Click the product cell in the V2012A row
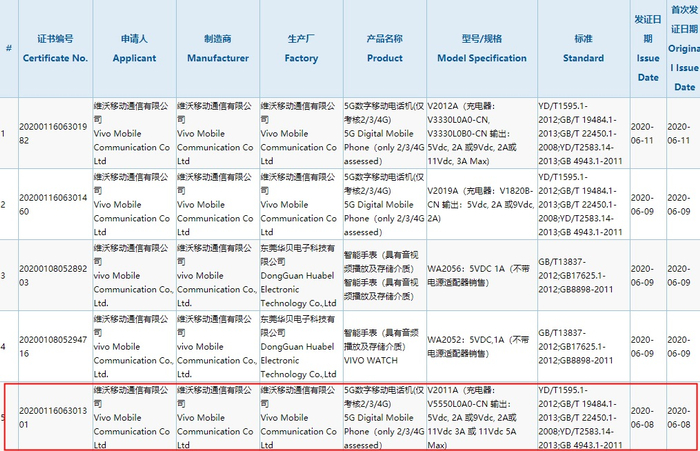Image resolution: width=700 pixels, height=451 pixels. (x=385, y=134)
